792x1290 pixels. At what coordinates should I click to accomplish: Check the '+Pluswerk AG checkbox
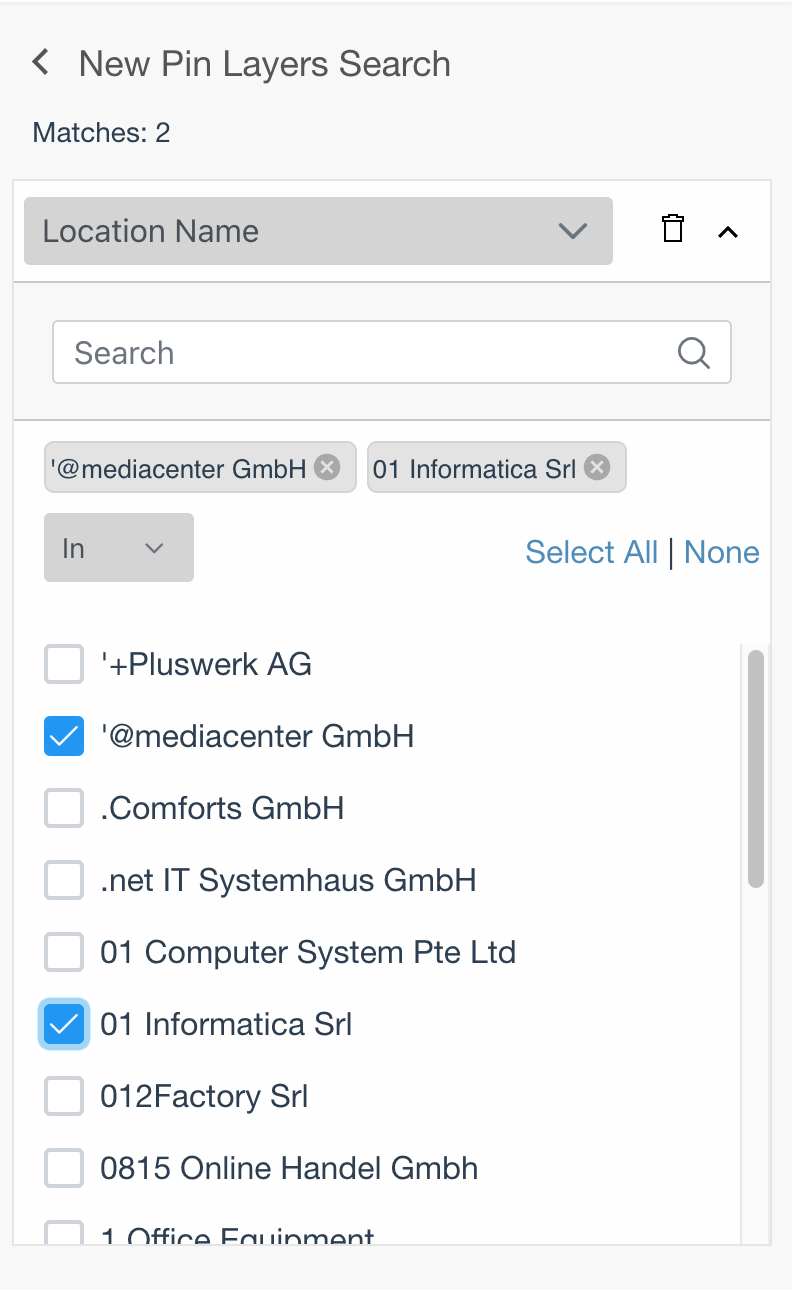pos(64,664)
